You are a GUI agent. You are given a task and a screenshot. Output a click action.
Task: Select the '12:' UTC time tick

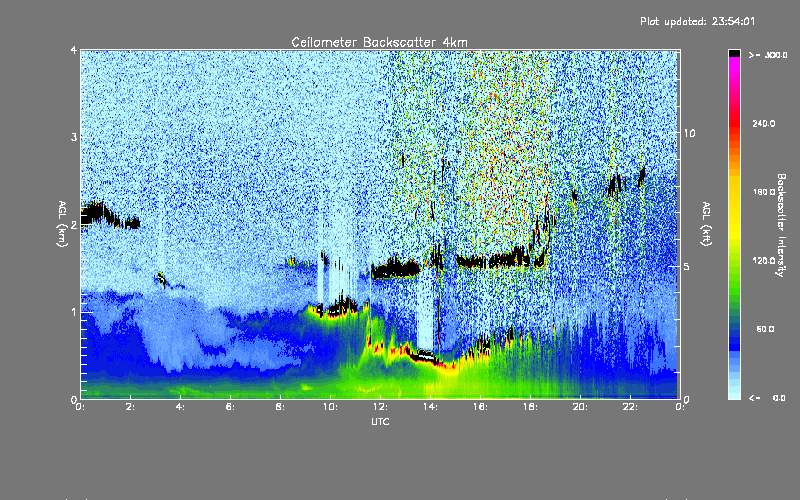point(380,407)
